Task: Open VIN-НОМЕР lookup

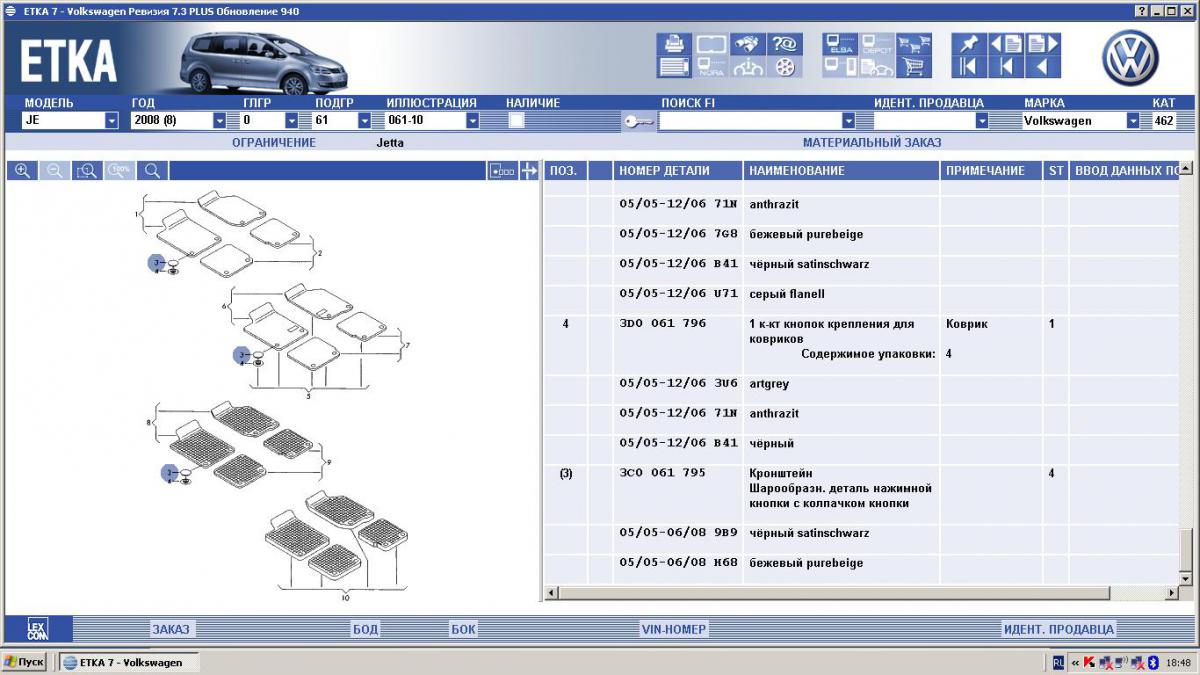Action: pos(674,629)
